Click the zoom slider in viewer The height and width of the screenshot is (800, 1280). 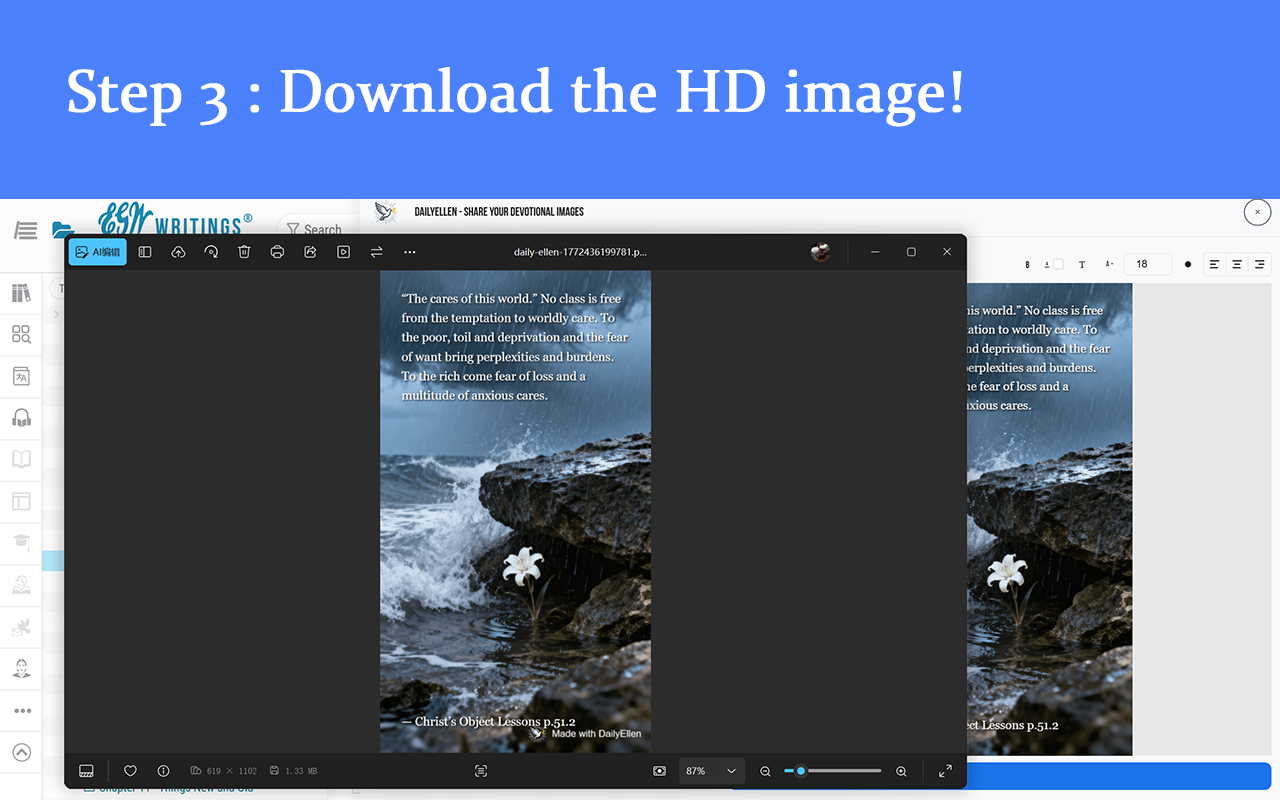[x=832, y=771]
